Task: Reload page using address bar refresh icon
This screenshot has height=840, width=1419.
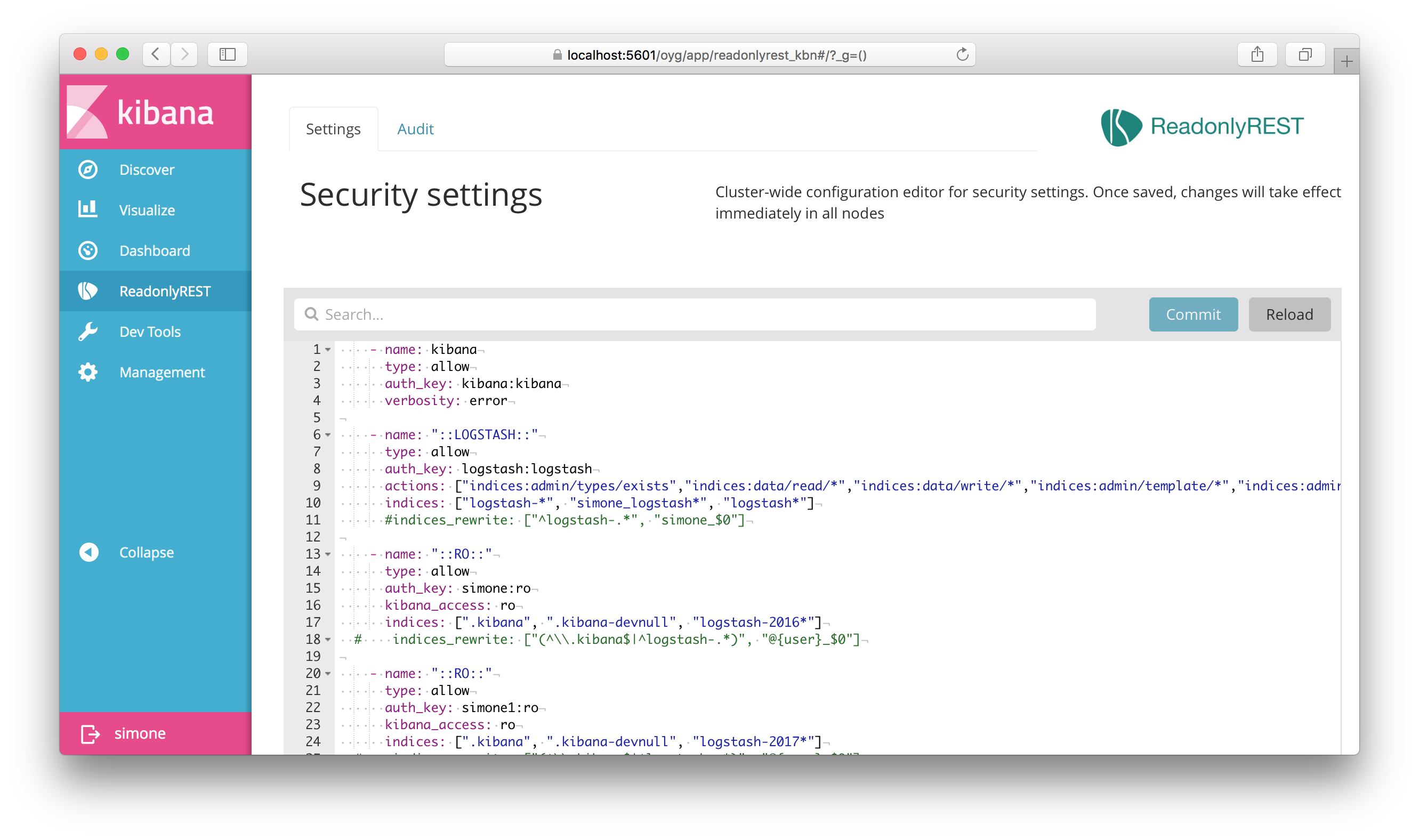Action: tap(962, 55)
